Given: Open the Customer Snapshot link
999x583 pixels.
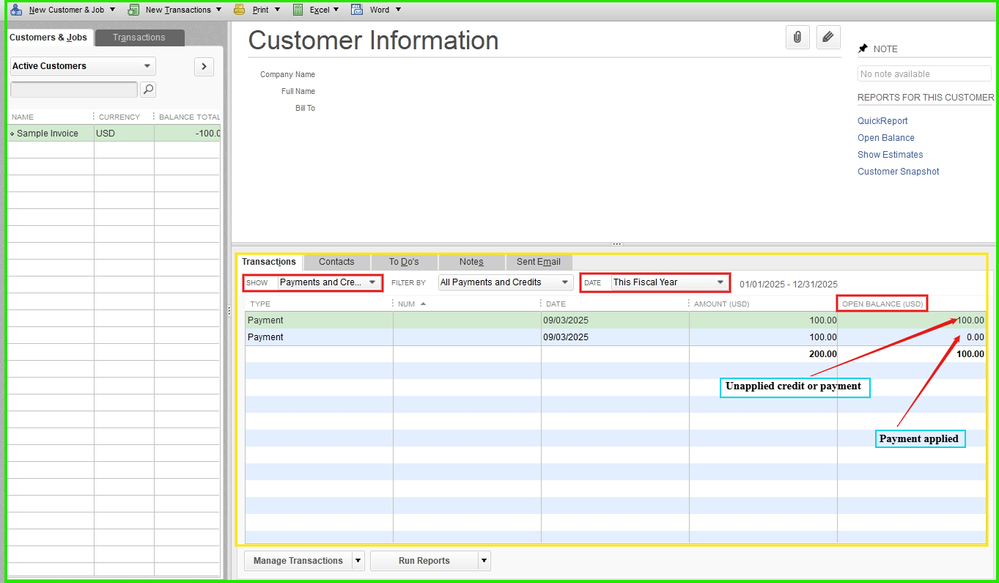Looking at the screenshot, I should [898, 172].
